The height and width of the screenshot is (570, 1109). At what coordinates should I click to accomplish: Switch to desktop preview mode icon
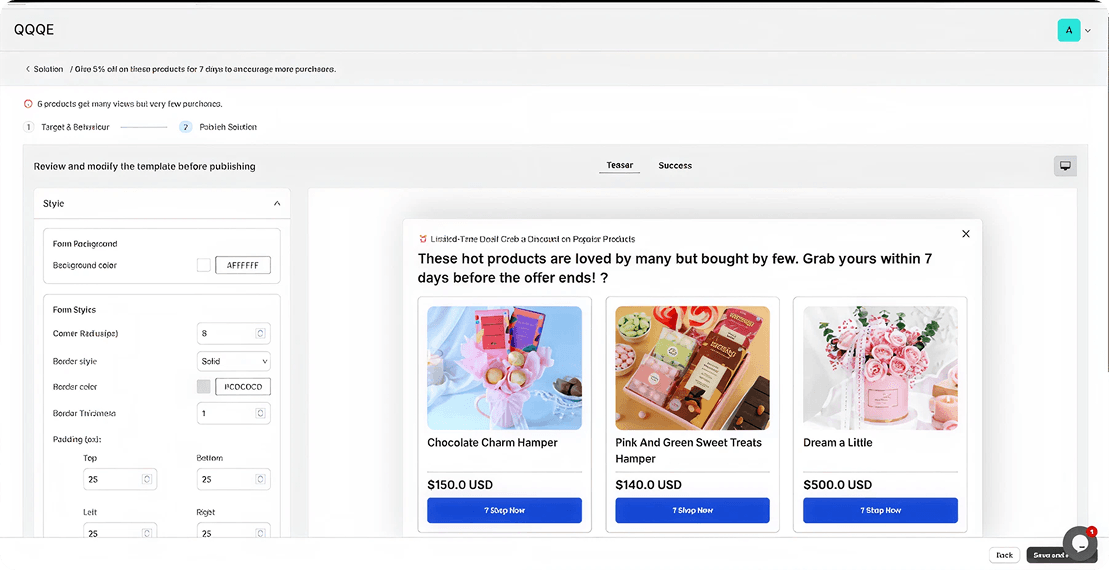pyautogui.click(x=1065, y=166)
